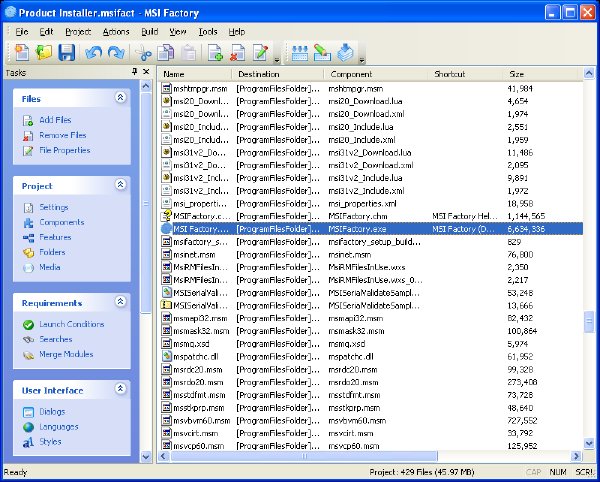
Task: Open the Edit menu
Action: pyautogui.click(x=46, y=32)
